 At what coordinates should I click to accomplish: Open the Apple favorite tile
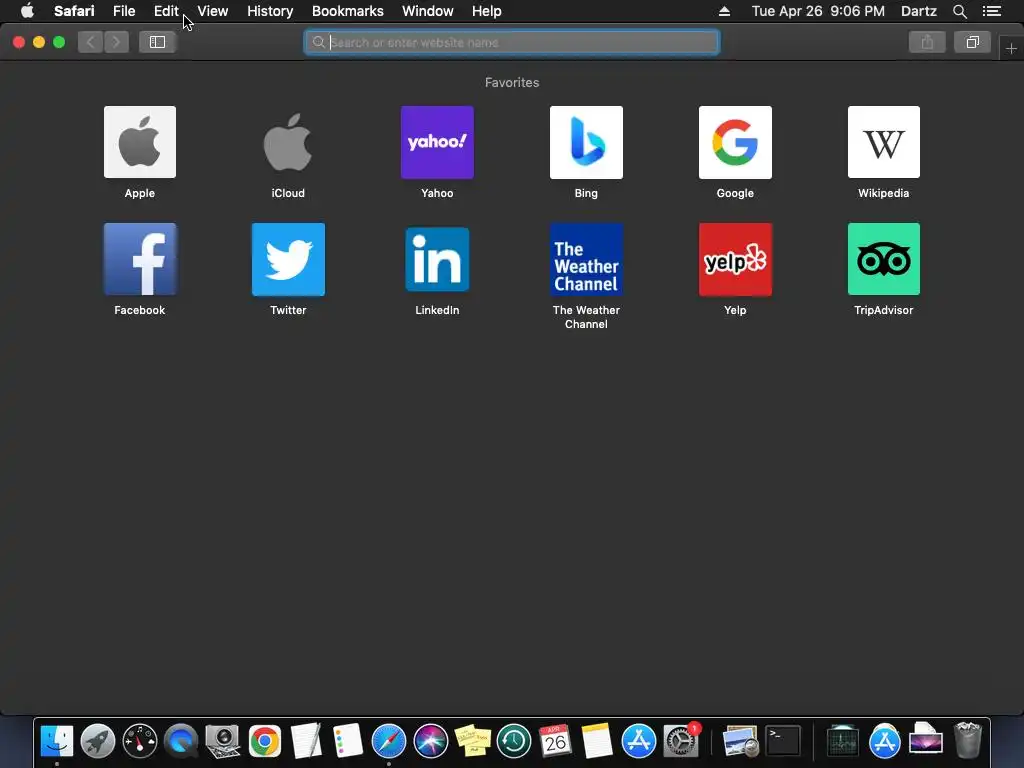pos(140,142)
